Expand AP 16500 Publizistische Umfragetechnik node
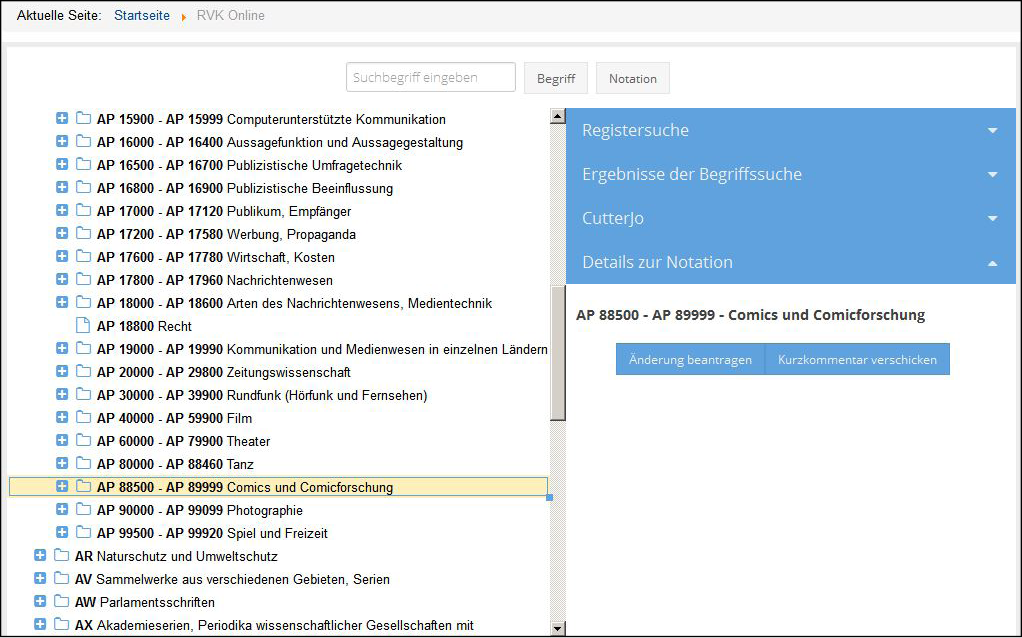This screenshot has width=1022, height=638. coord(62,164)
